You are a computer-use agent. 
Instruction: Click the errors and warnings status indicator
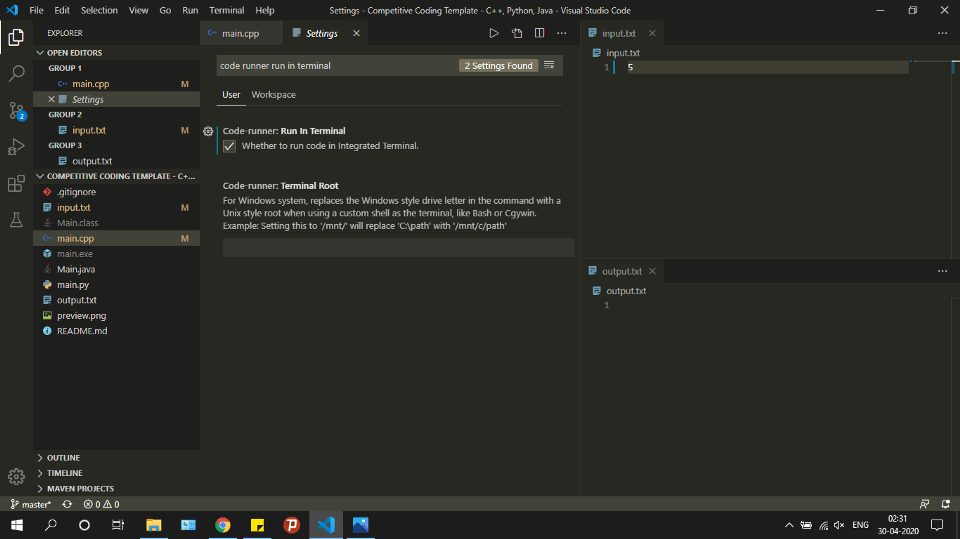tap(101, 504)
